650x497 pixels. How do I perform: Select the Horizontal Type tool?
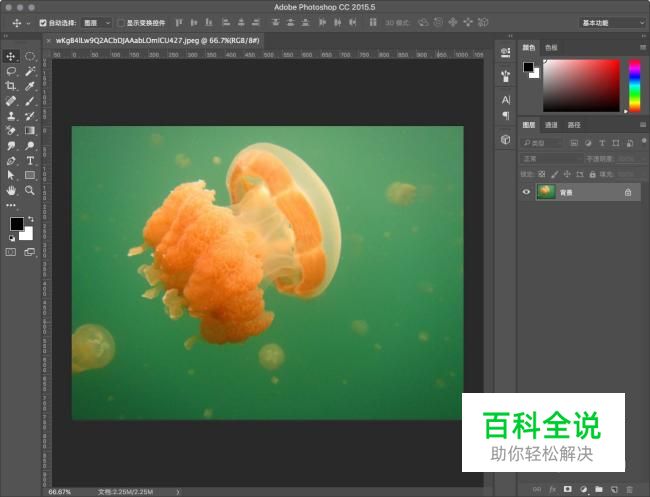tap(30, 160)
